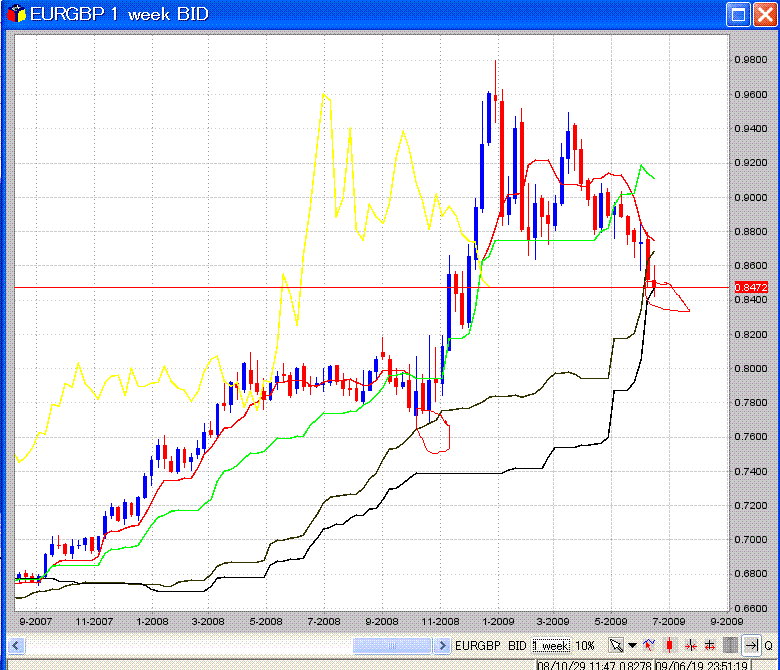Screen dimensions: 780x670
Task: Click the EURGBP symbol label in the toolbar
Action: (478, 646)
